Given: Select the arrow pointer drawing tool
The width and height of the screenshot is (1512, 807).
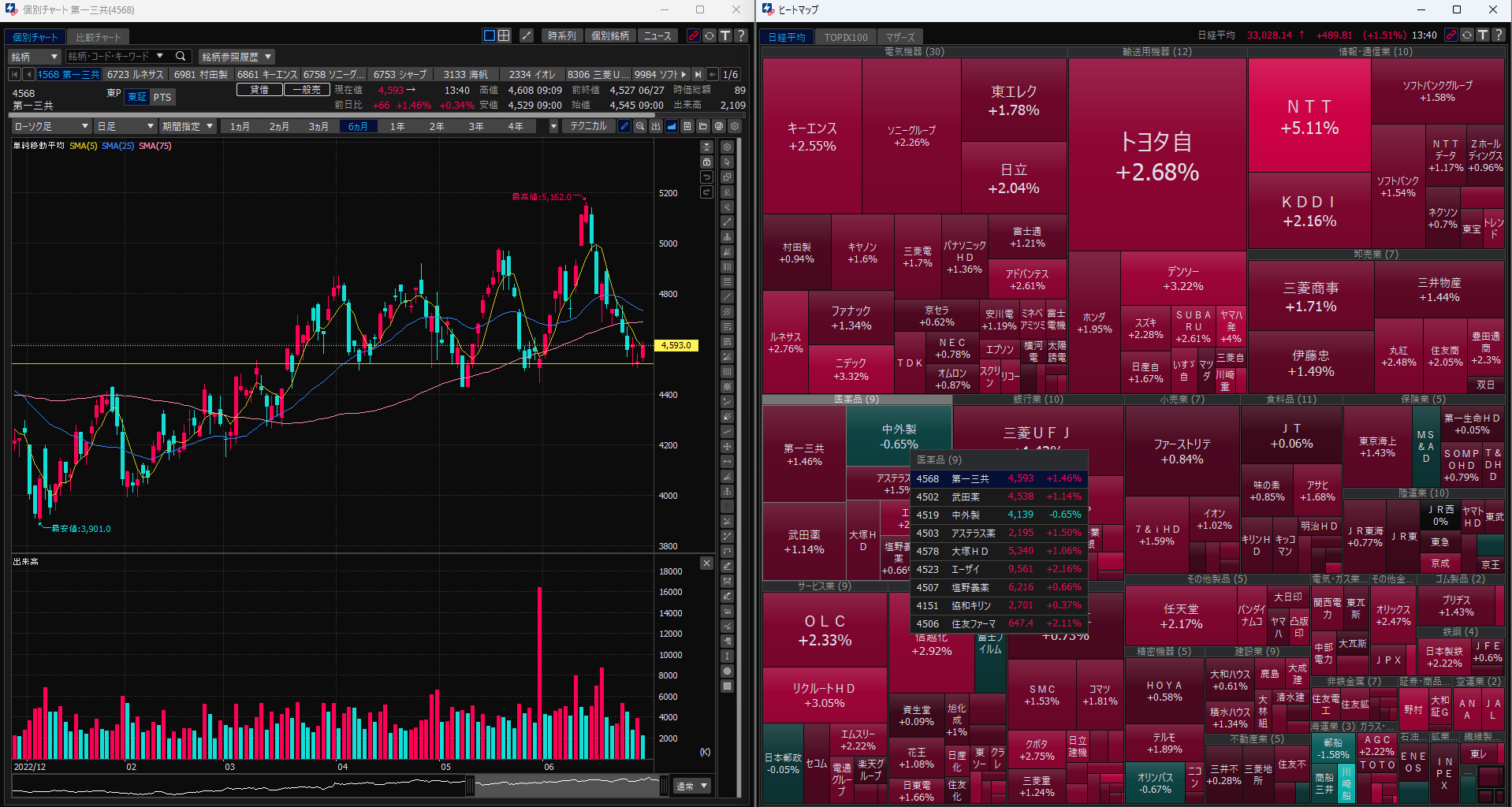Looking at the screenshot, I should [x=727, y=162].
